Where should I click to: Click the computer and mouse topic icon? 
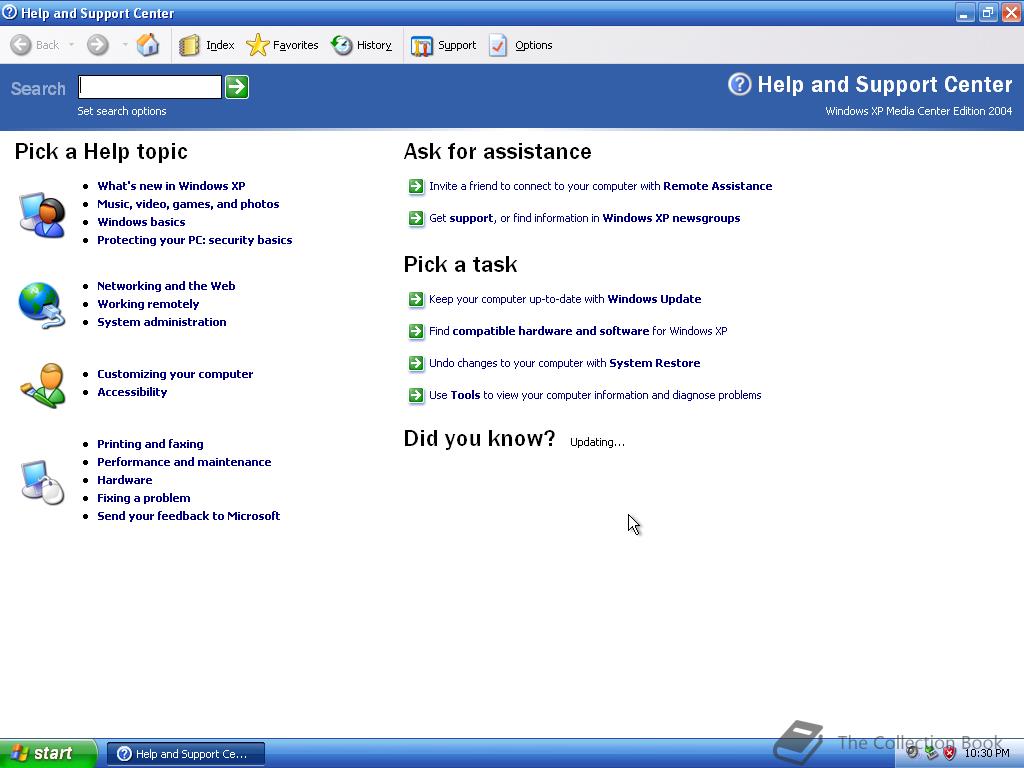click(x=42, y=482)
